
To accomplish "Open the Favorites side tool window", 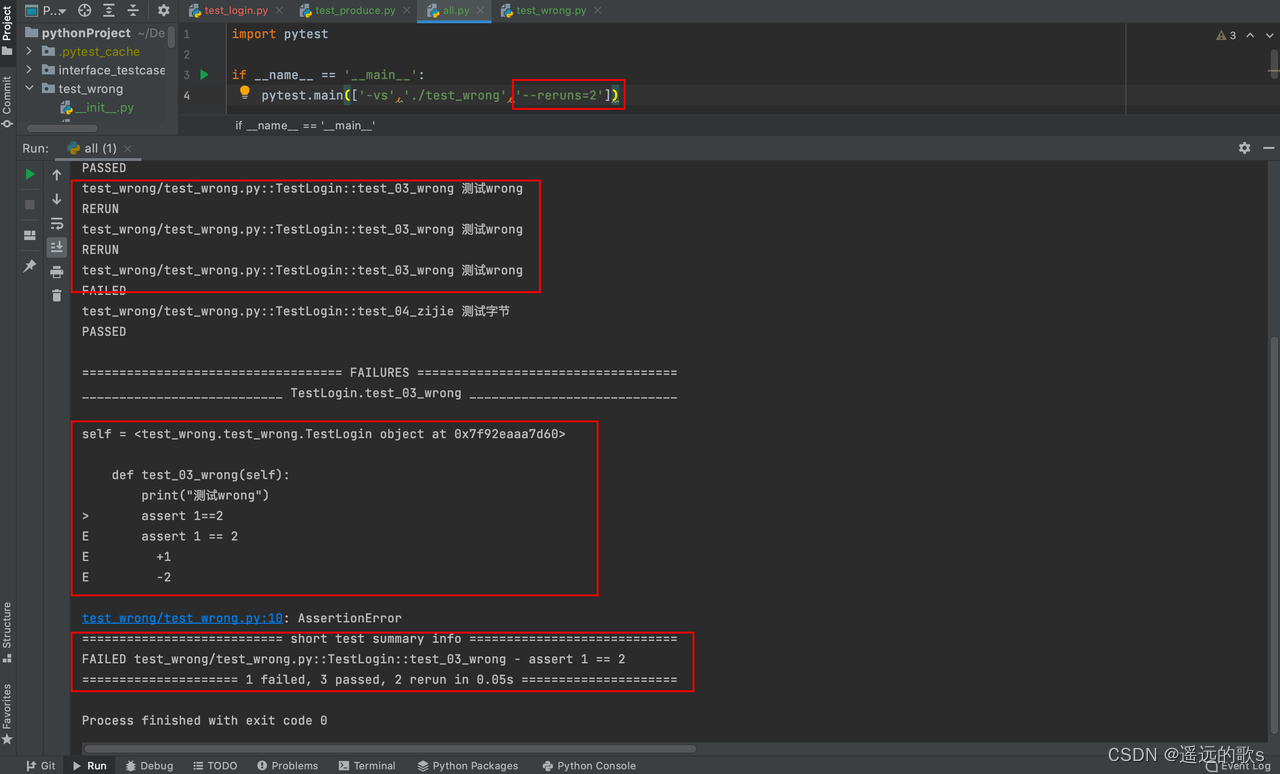I will (x=7, y=713).
